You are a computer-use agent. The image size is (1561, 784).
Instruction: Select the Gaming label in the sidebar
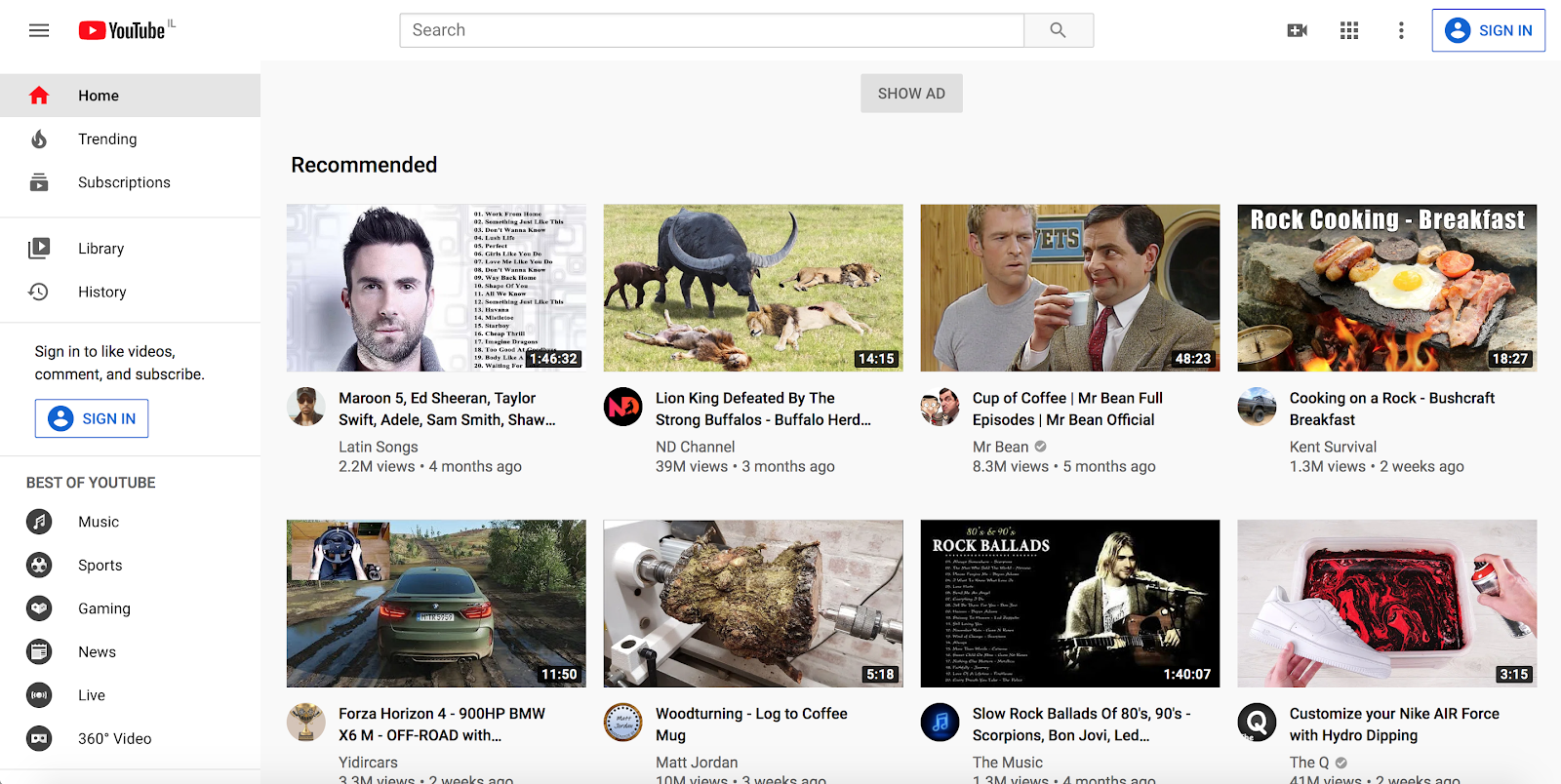click(x=104, y=608)
